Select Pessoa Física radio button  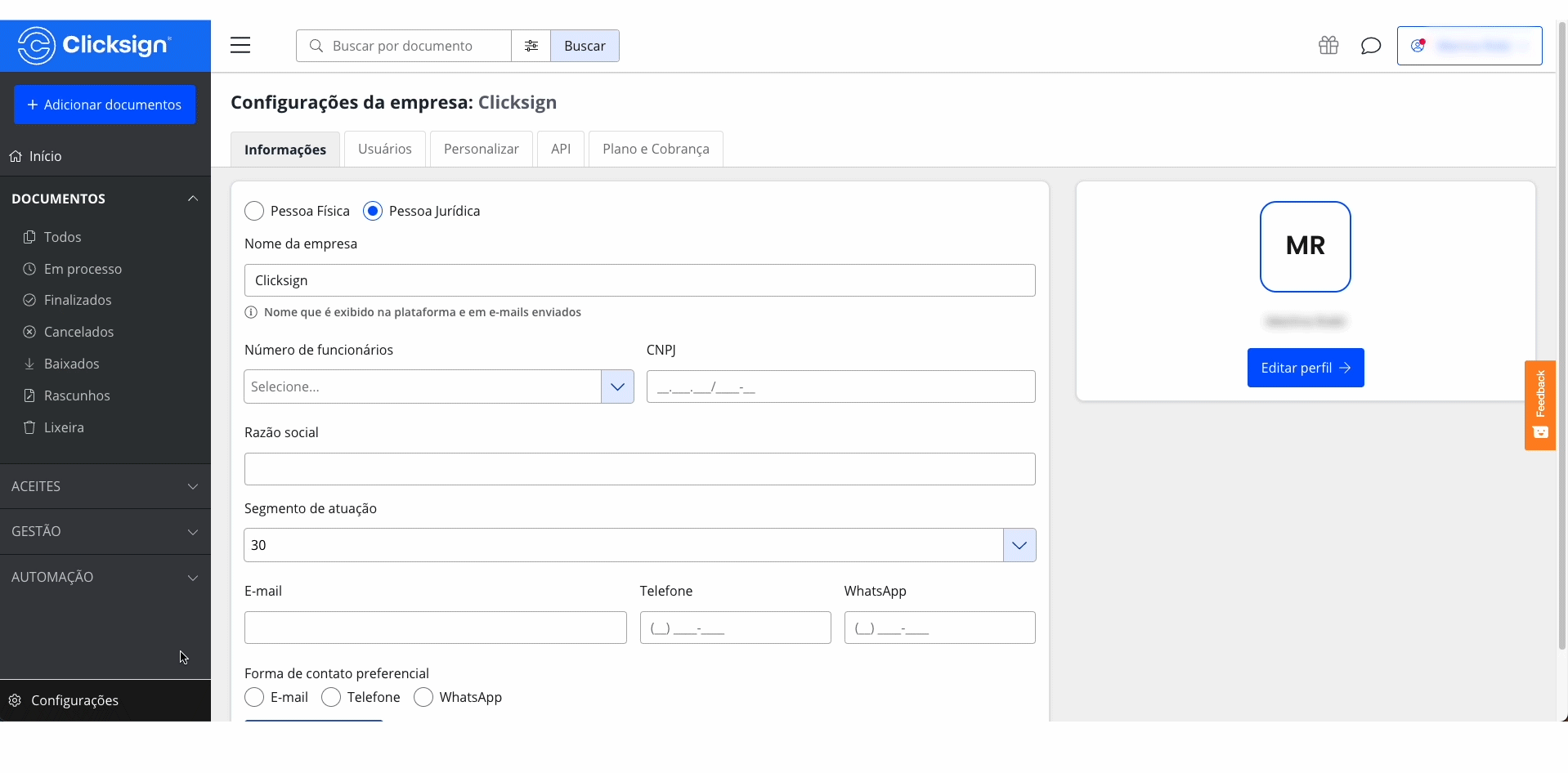click(x=254, y=211)
